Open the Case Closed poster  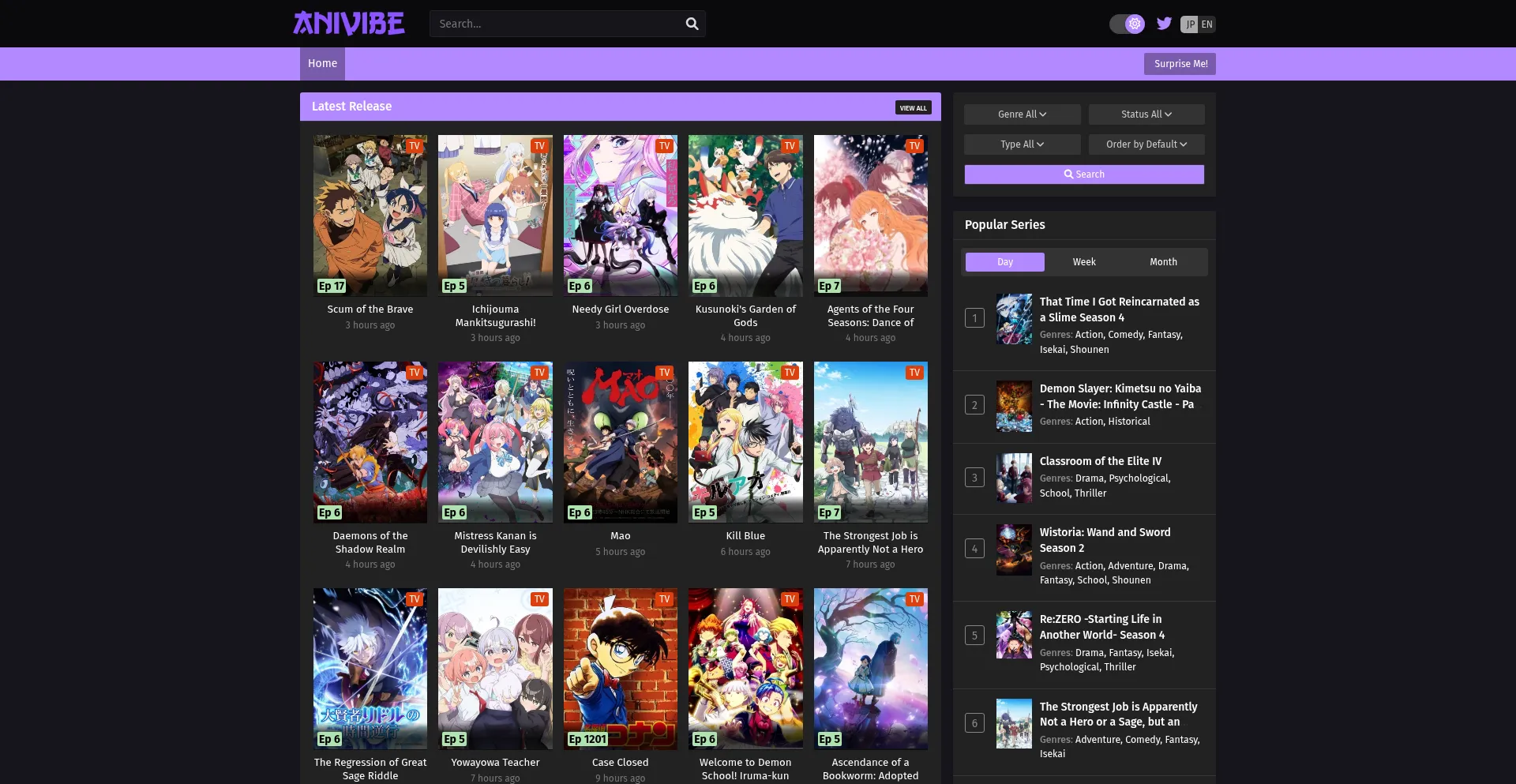click(x=621, y=669)
